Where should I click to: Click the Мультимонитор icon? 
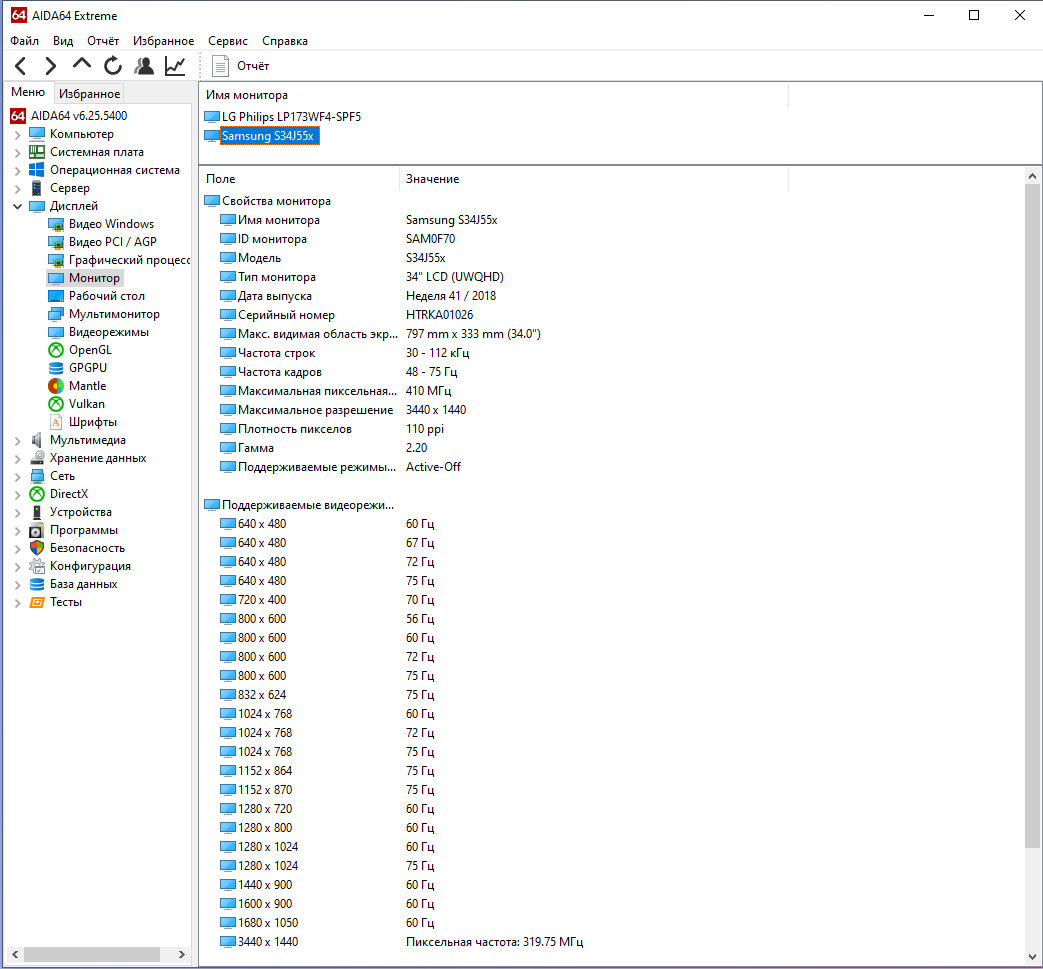coord(57,314)
